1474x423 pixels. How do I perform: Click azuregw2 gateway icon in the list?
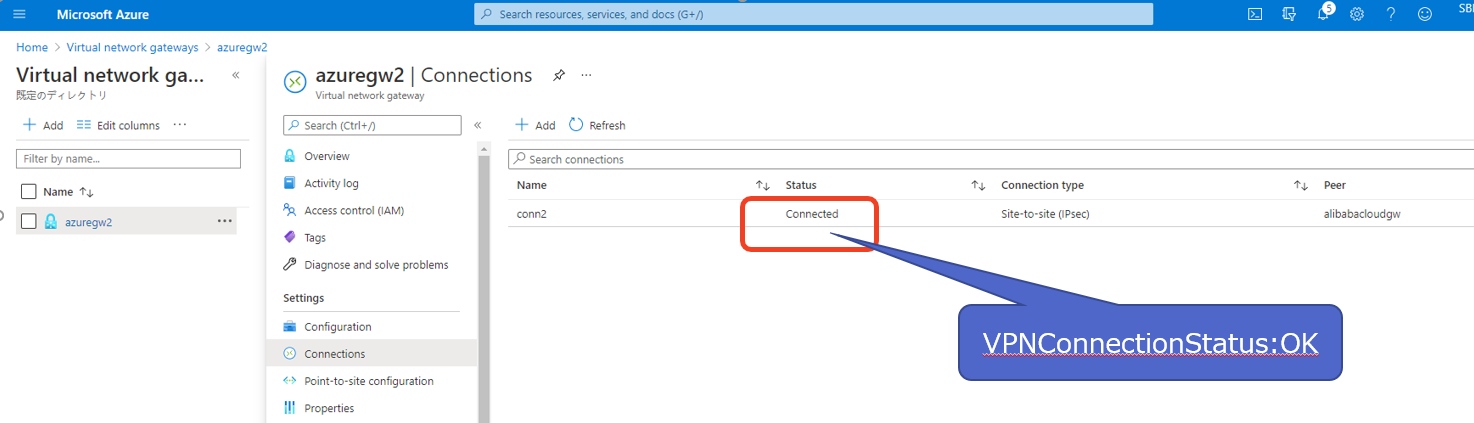(x=51, y=221)
